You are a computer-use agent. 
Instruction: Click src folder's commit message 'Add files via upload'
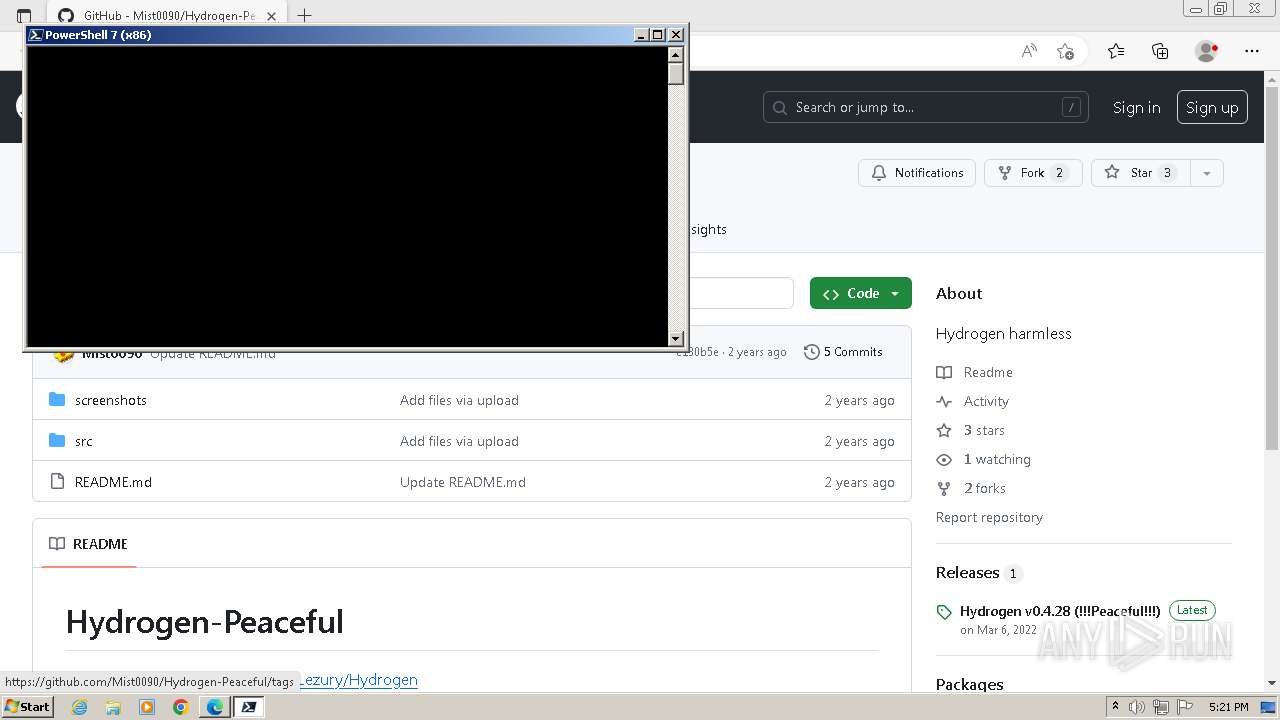(459, 441)
